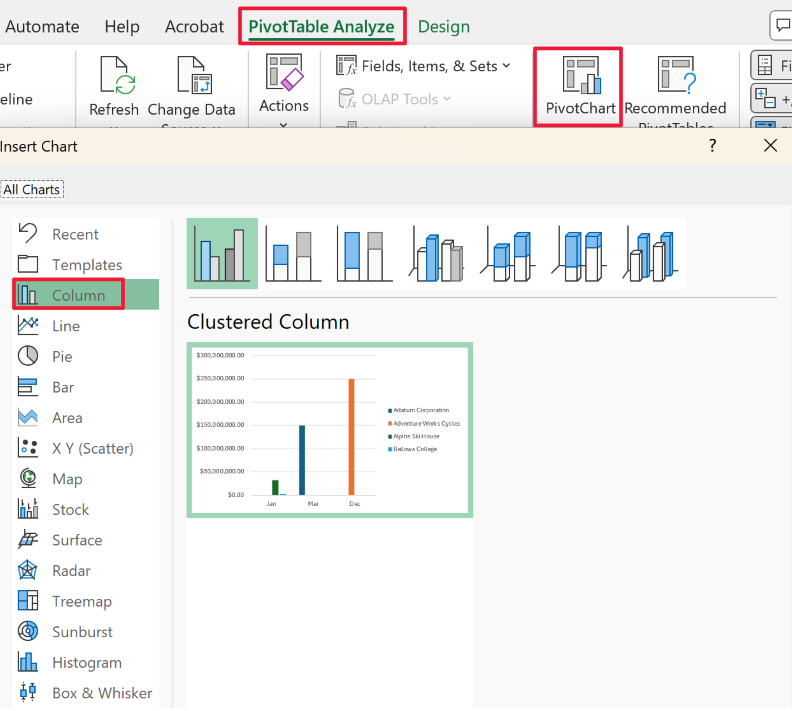This screenshot has width=792, height=711.
Task: Select the Stock chart category
Action: click(x=86, y=510)
